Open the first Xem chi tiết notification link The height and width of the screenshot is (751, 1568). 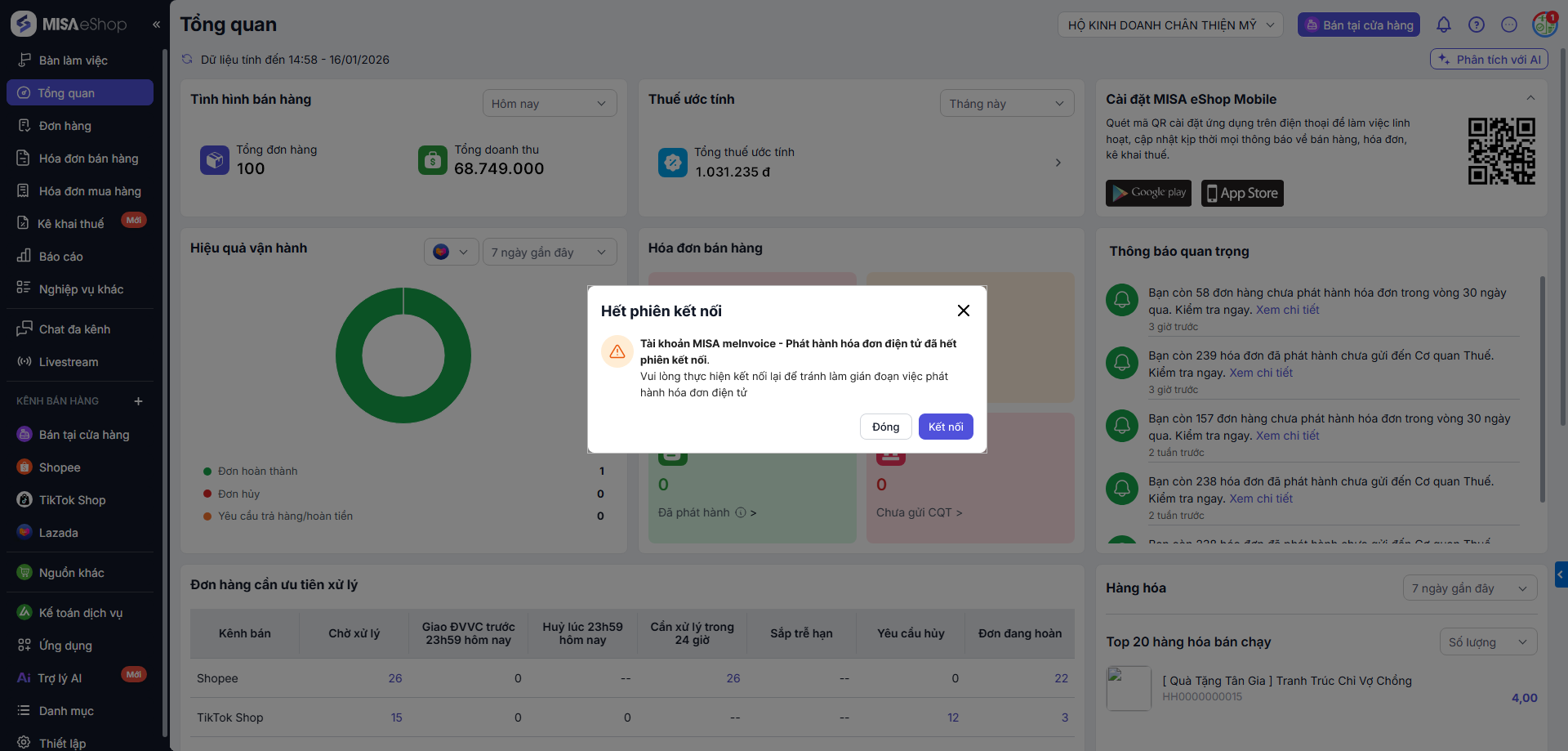coord(1287,310)
